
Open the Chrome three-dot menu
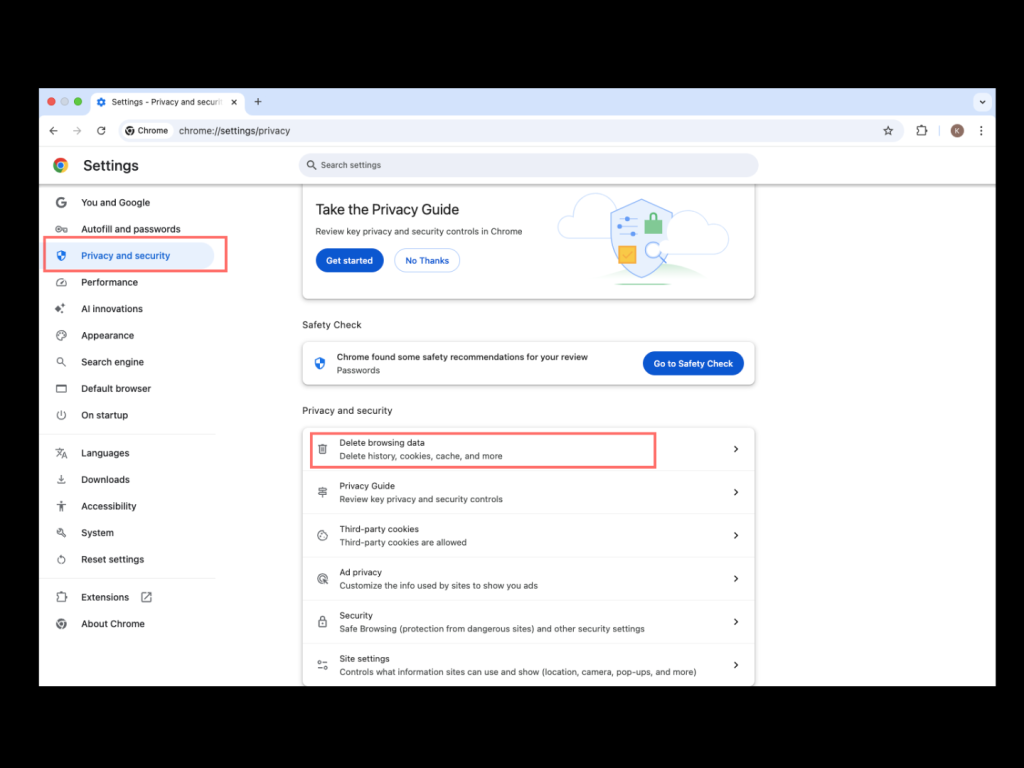981,131
